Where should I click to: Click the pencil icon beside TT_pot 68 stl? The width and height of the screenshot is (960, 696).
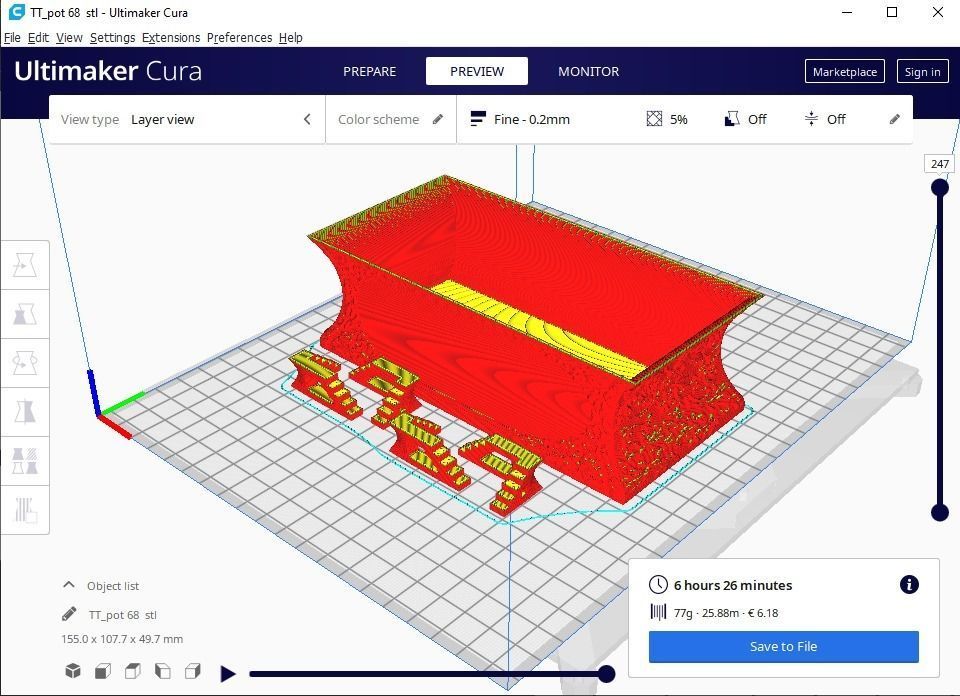coord(69,614)
